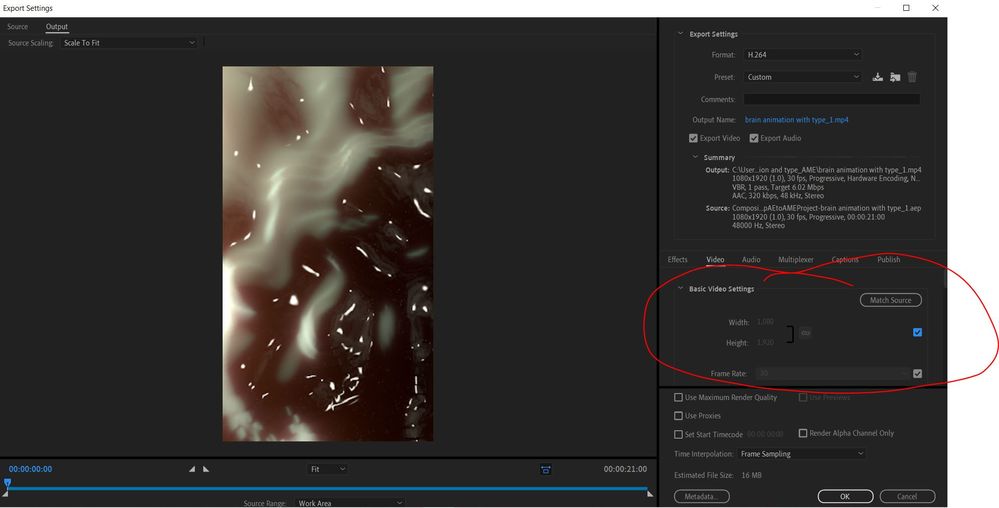The height and width of the screenshot is (508, 999).
Task: Switch to the Source tab
Action: click(x=17, y=27)
